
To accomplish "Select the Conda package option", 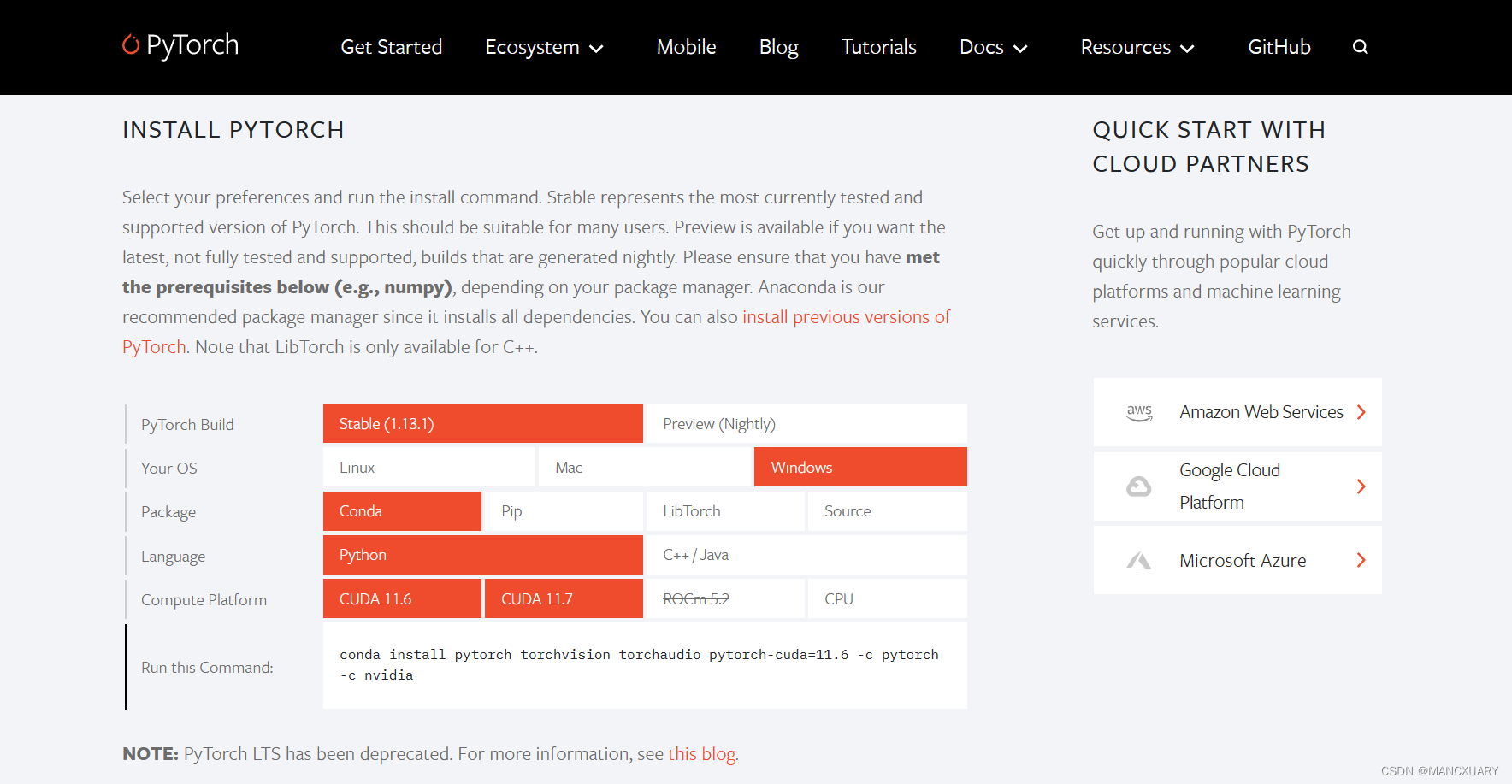I will pos(402,511).
